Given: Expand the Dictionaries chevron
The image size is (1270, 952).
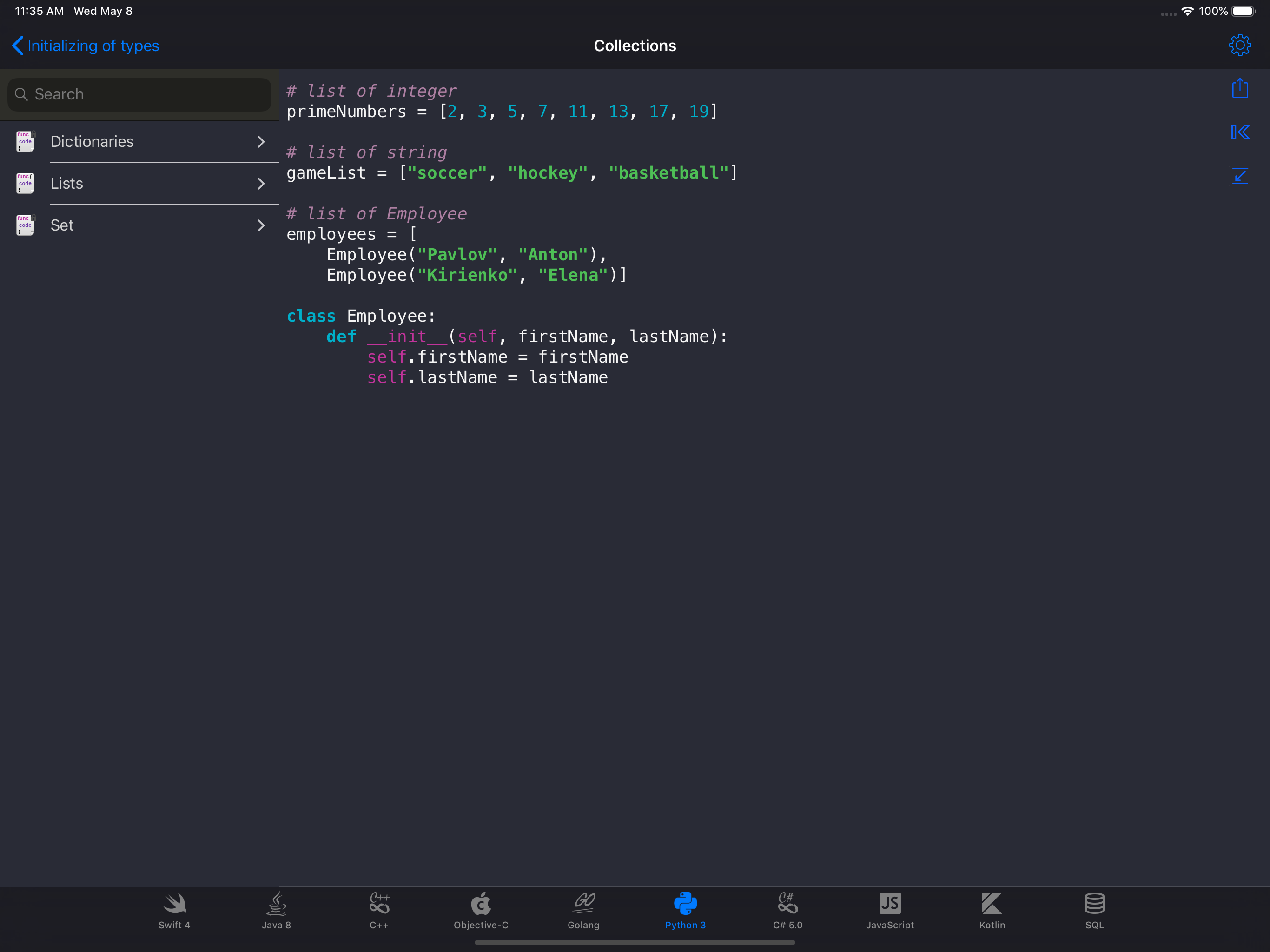Looking at the screenshot, I should click(261, 142).
